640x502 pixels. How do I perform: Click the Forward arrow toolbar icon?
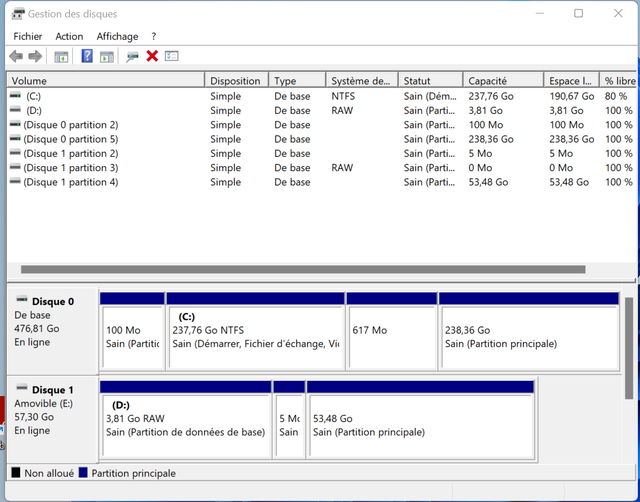pos(35,56)
